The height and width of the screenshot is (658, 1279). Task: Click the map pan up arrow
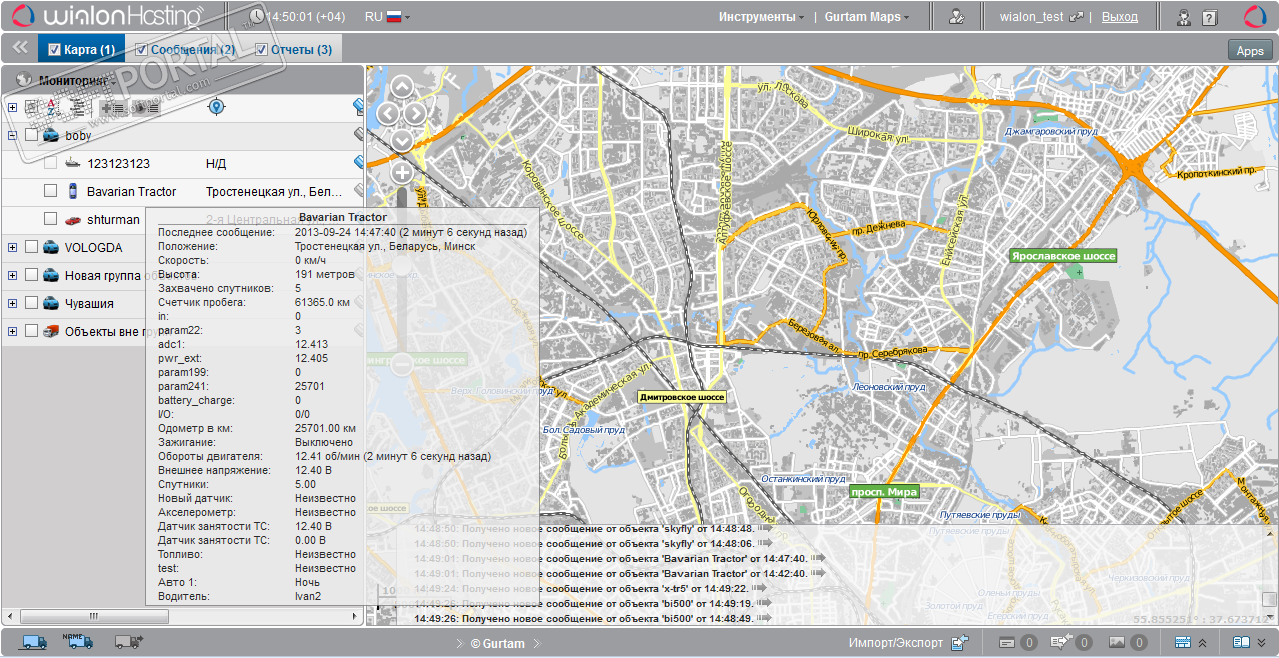[x=401, y=87]
